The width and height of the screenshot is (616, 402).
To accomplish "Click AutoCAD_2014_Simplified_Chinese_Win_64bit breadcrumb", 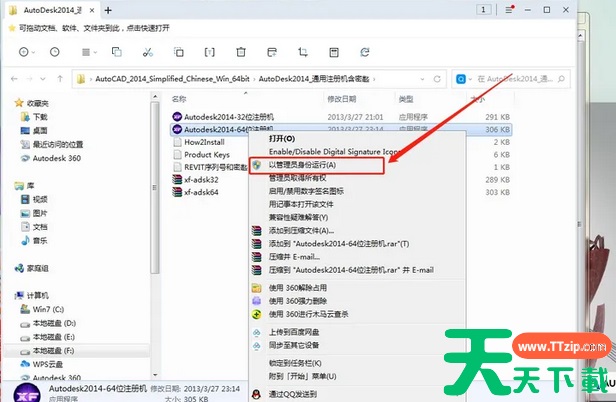I will coord(172,79).
